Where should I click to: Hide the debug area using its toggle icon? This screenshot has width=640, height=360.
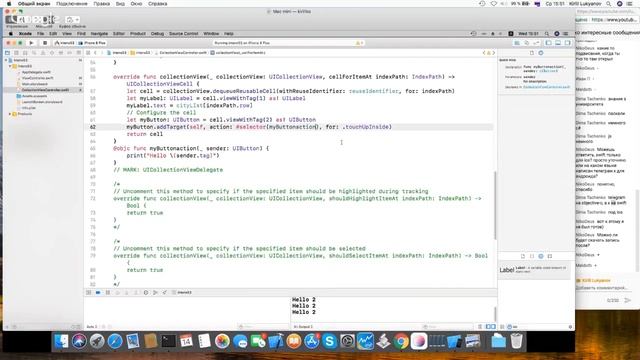click(89, 293)
